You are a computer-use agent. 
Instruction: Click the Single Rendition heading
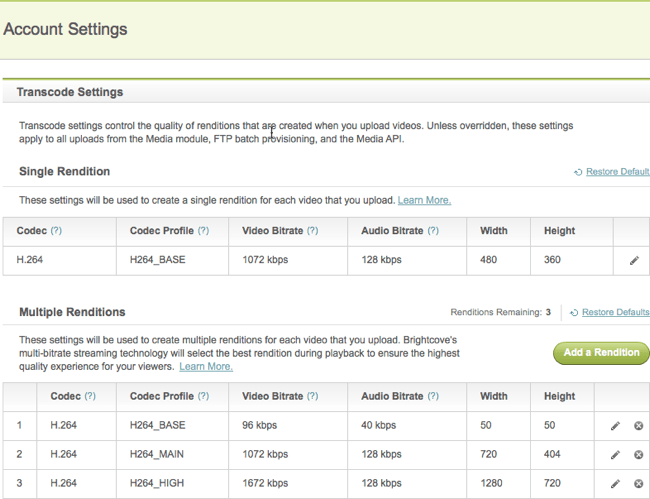[x=65, y=172]
